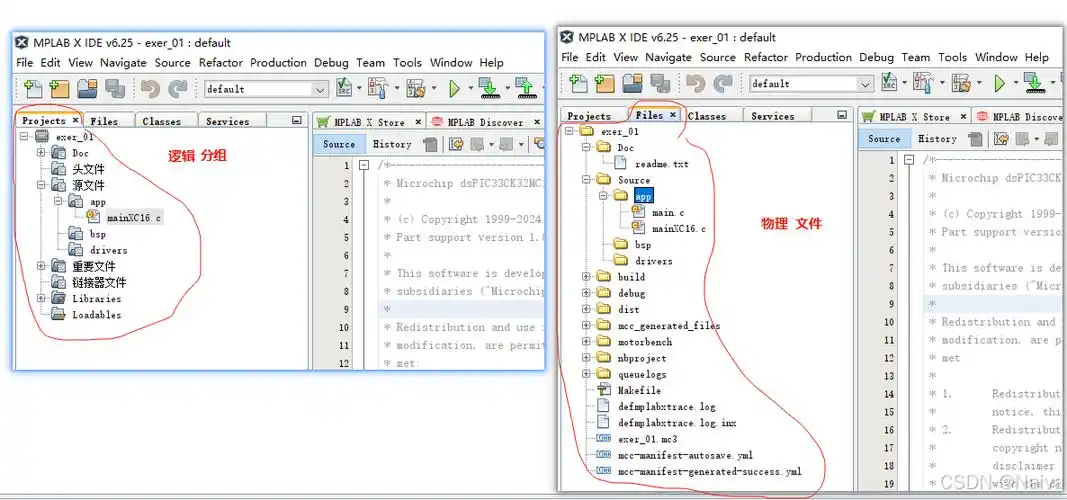The image size is (1067, 500).
Task: Expand the 重要文件 folder node
Action: [42, 266]
